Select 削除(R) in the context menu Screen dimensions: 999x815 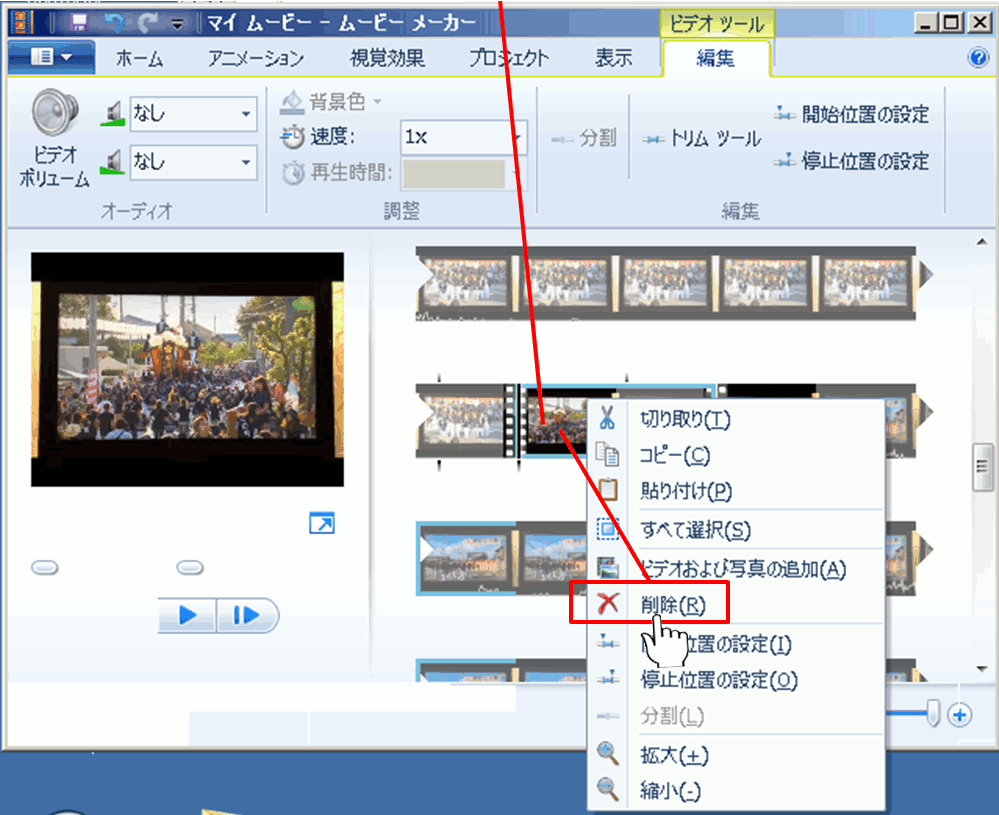(672, 605)
